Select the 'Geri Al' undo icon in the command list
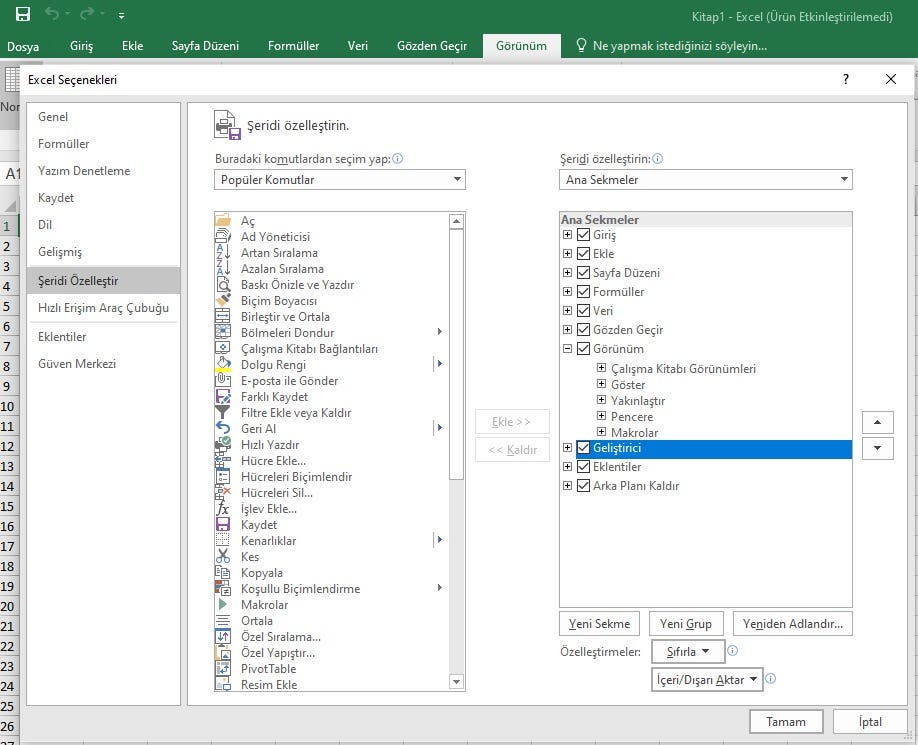Screen dimensions: 918x745 [x=222, y=428]
